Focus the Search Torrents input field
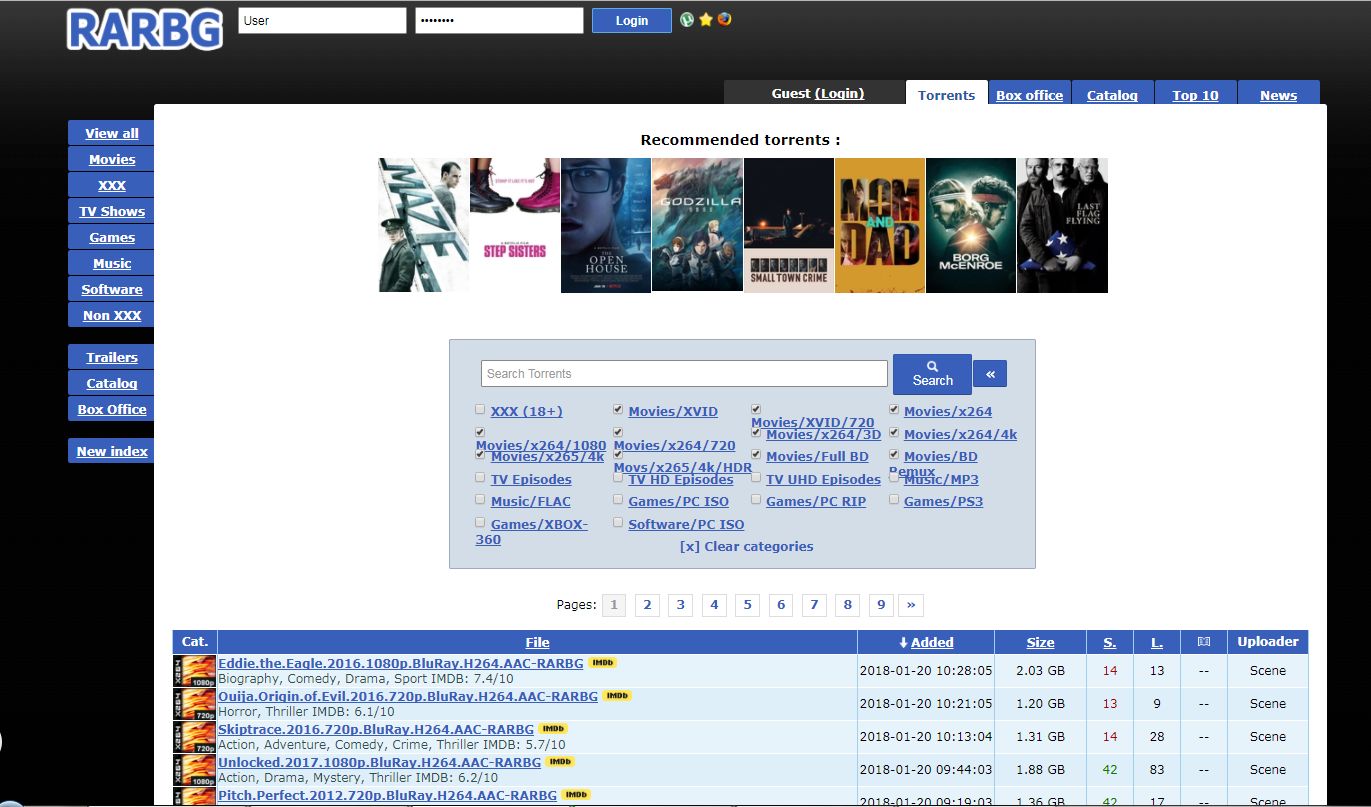Viewport: 1371px width, 807px height. [684, 374]
